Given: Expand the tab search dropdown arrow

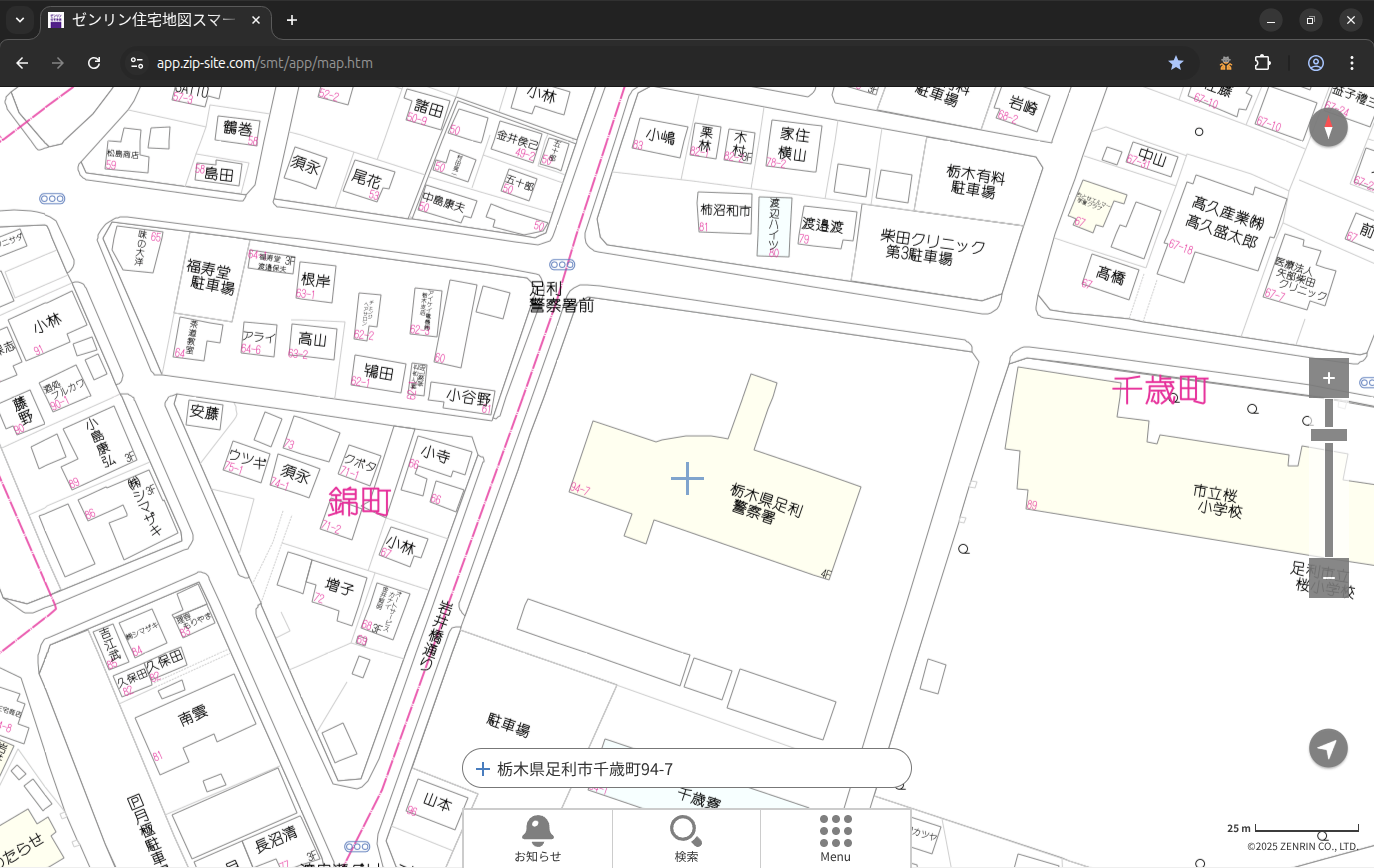Looking at the screenshot, I should coord(19,20).
